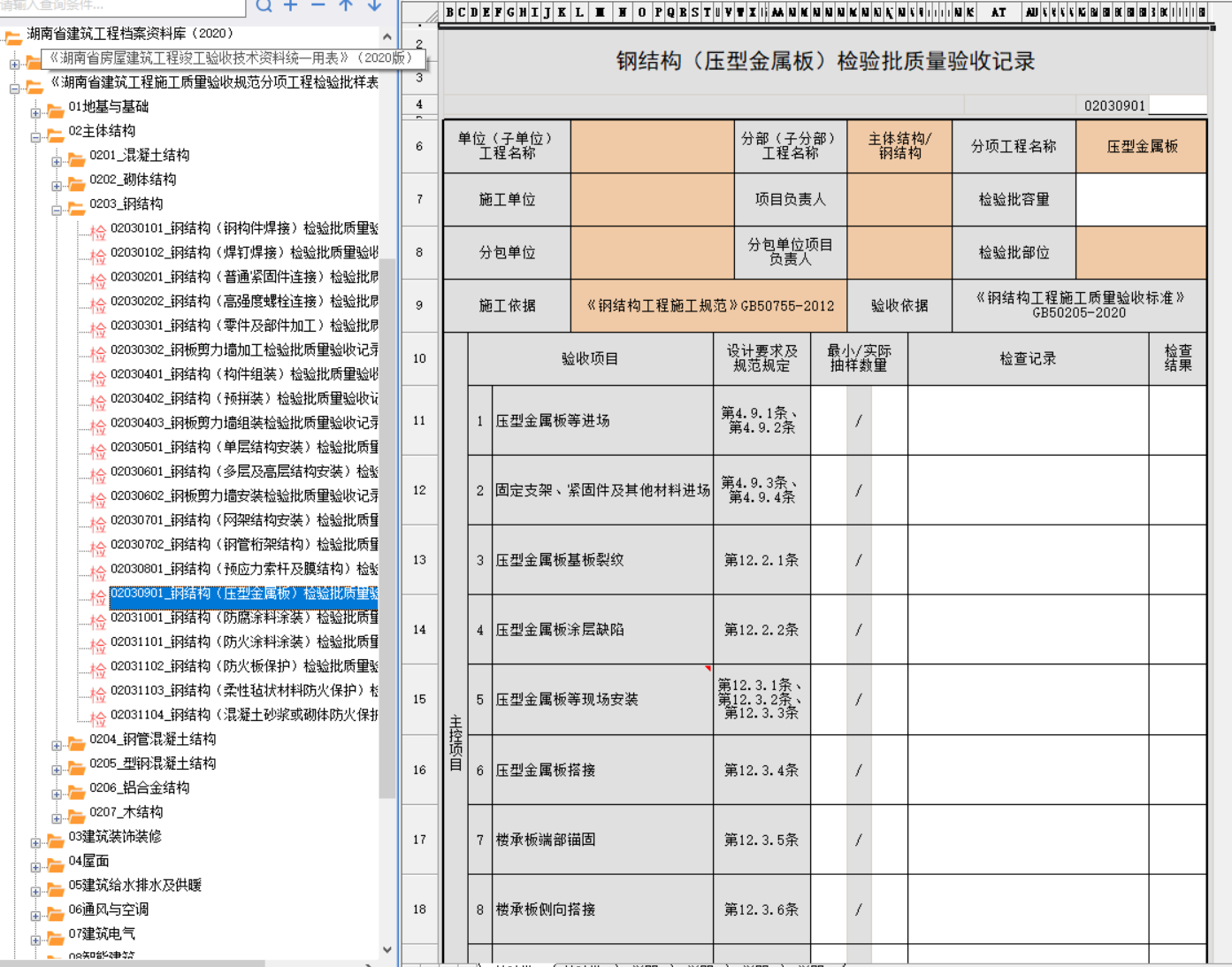
Task: Click the up arrow icon
Action: coord(346,5)
